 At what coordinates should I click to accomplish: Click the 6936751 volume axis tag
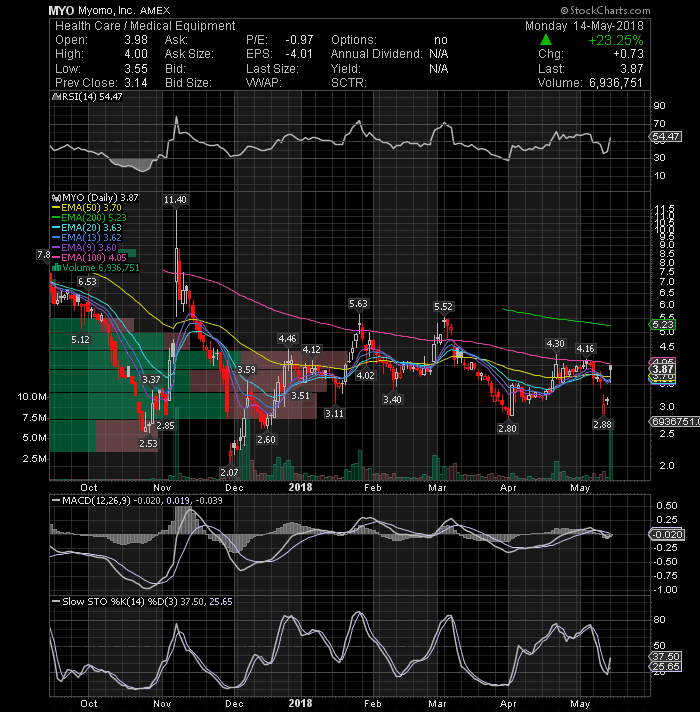coord(675,422)
